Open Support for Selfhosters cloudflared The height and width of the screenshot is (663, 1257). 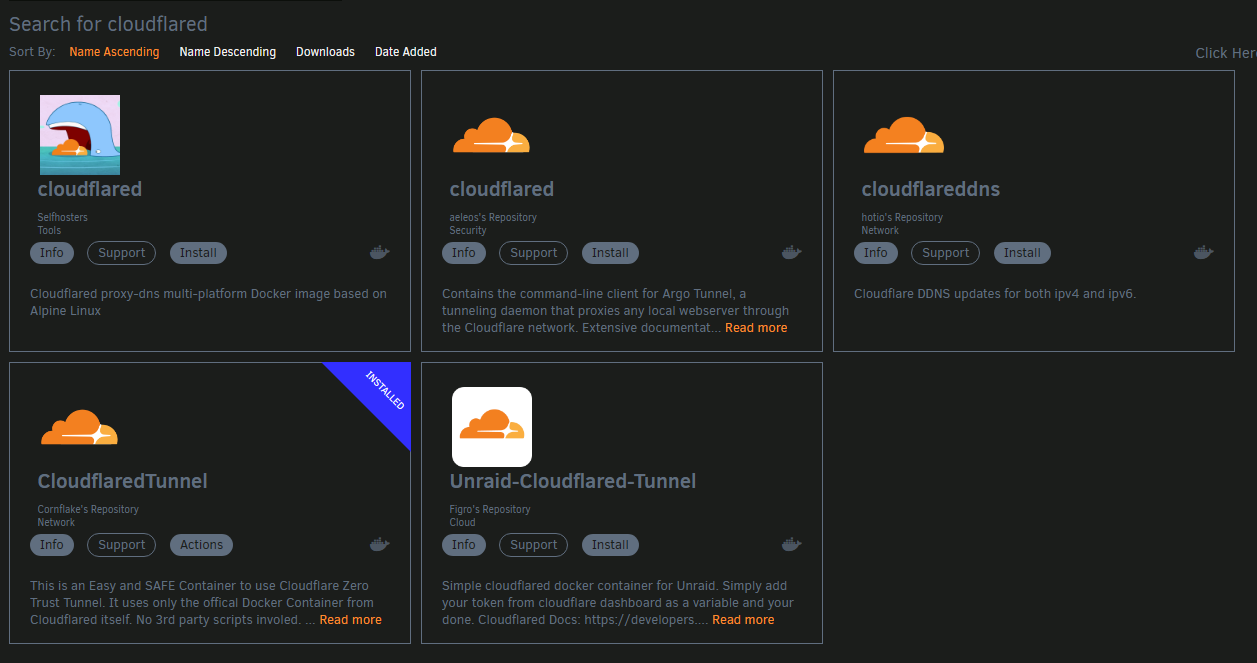(122, 253)
